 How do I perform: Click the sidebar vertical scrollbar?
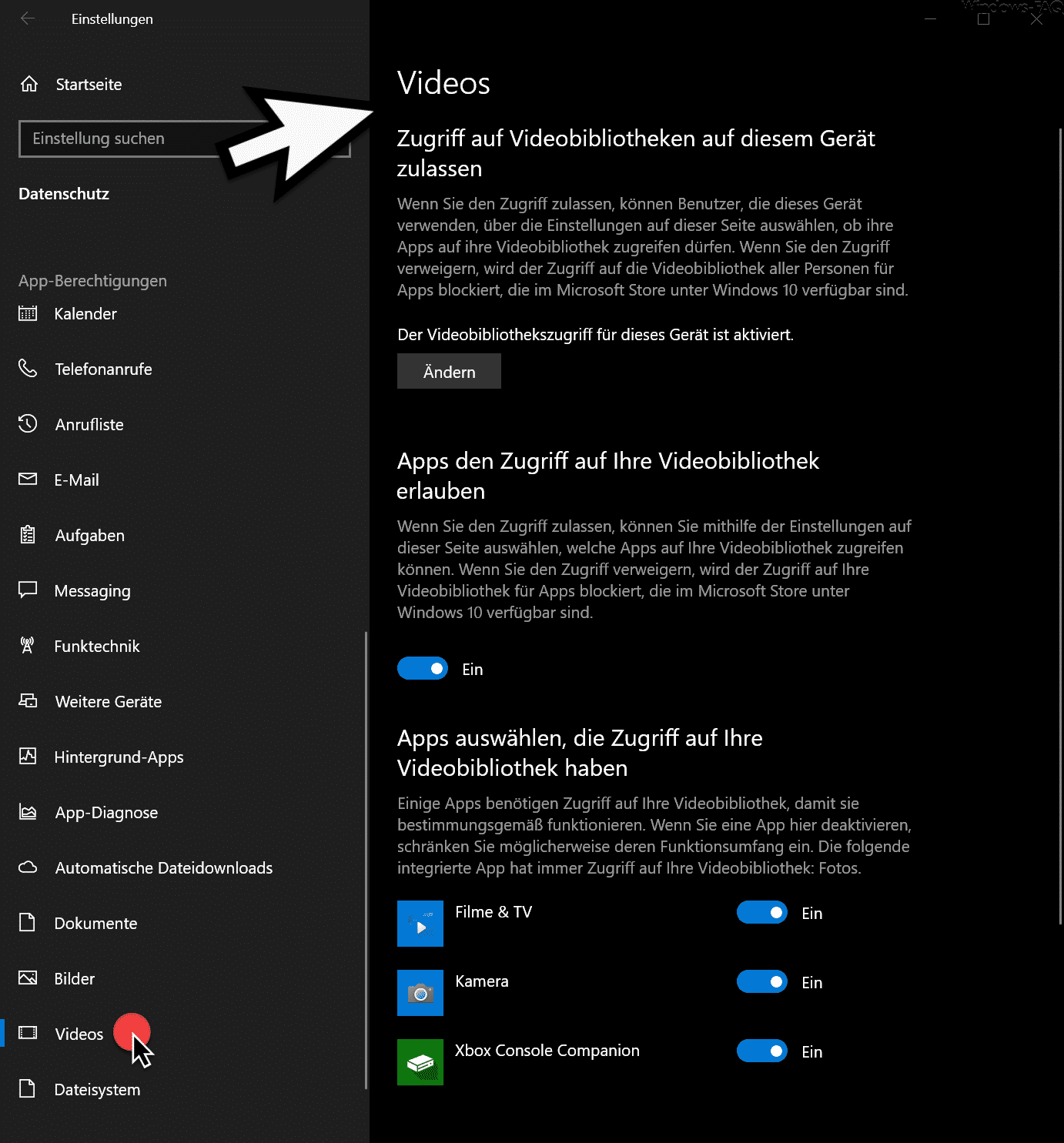(366, 860)
